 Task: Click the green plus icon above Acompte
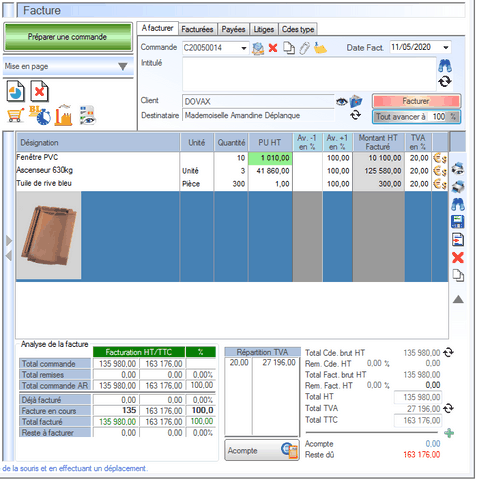click(x=449, y=433)
